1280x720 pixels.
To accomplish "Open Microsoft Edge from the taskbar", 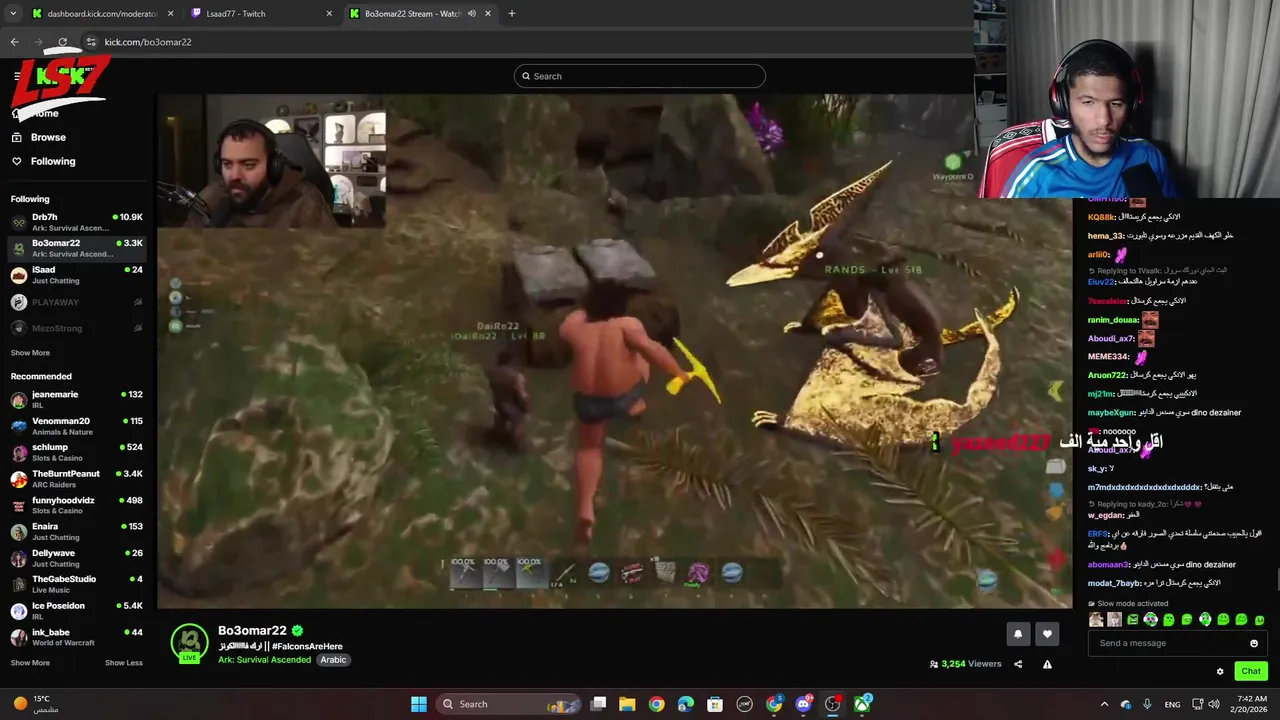I will tap(686, 704).
